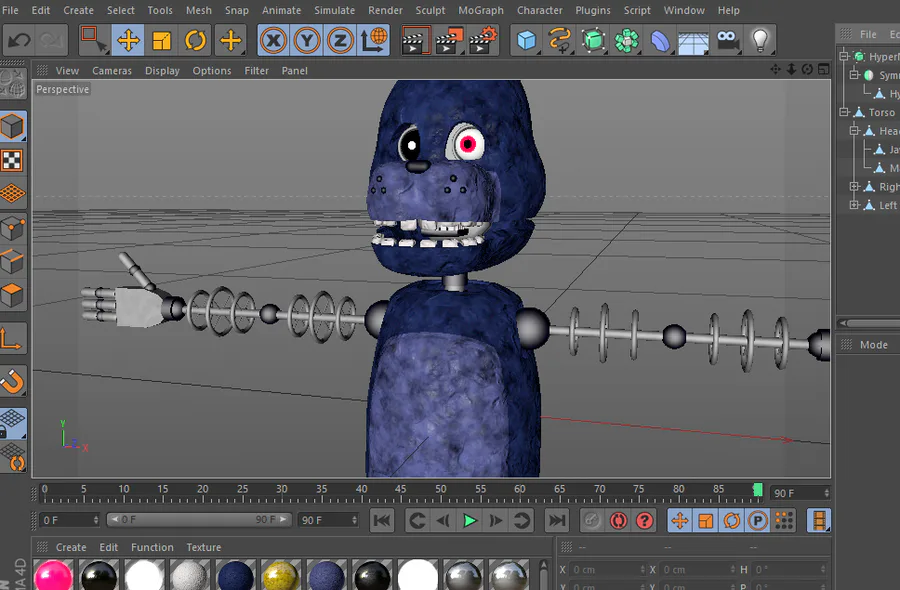Toggle Position keyframe recording
The image size is (900, 590).
point(680,521)
